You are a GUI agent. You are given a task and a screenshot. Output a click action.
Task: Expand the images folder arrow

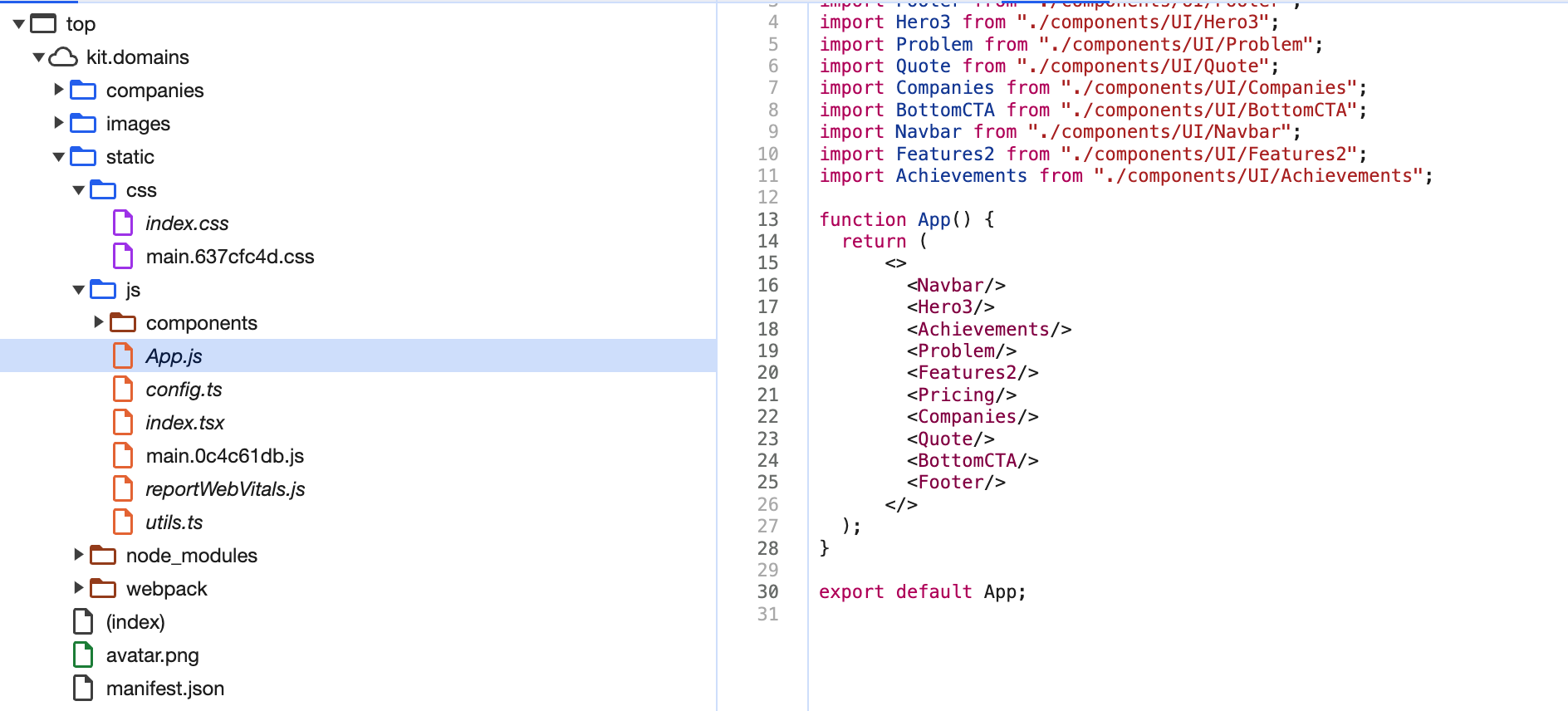pyautogui.click(x=59, y=123)
